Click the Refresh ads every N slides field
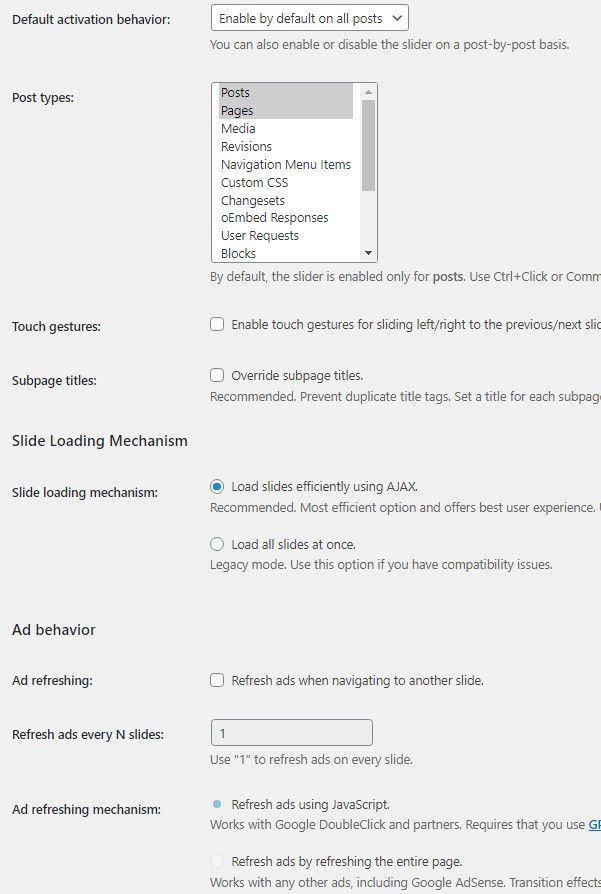601x894 pixels. 291,733
